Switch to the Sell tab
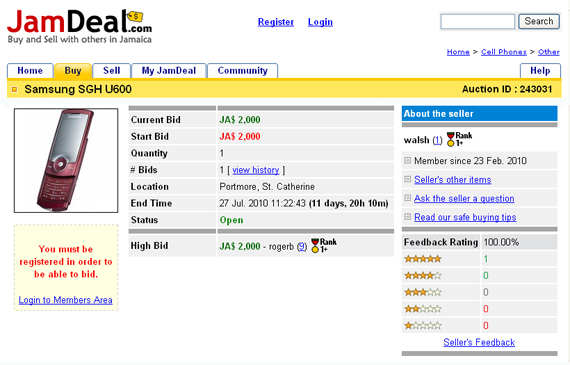 112,71
